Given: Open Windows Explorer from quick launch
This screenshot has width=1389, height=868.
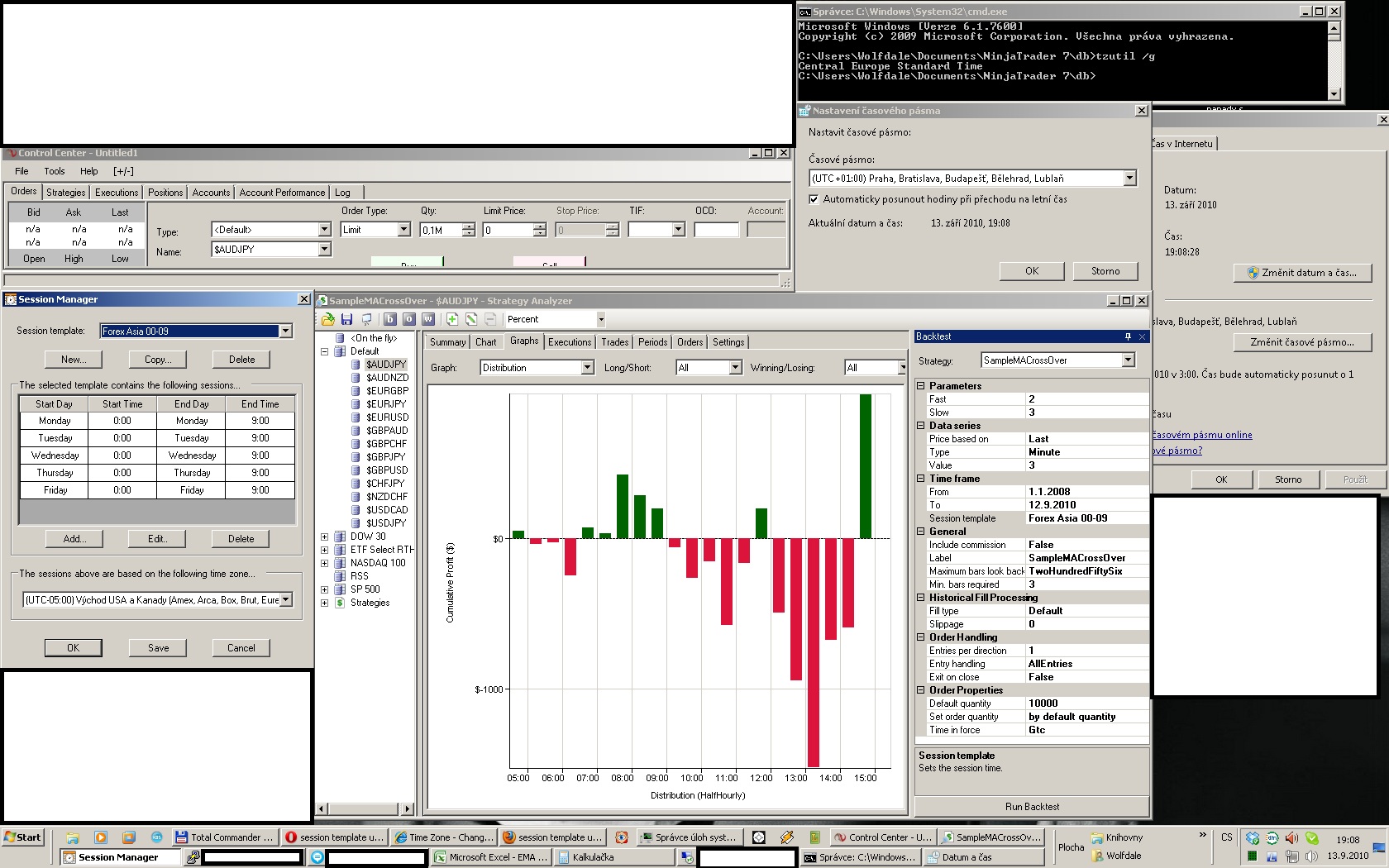Looking at the screenshot, I should point(73,837).
